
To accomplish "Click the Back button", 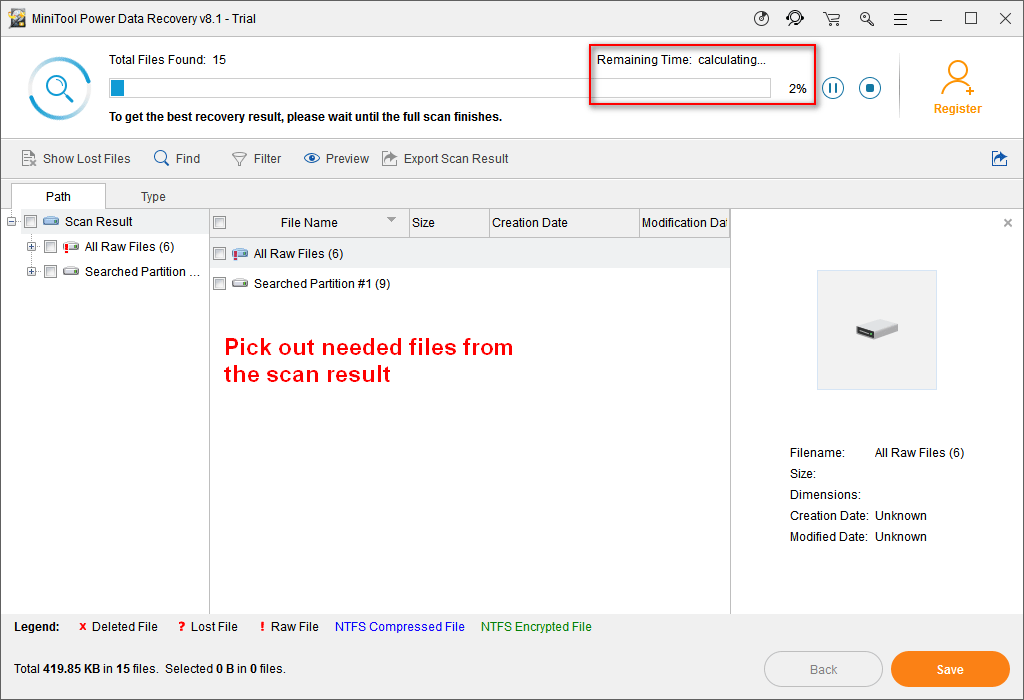I will [823, 669].
